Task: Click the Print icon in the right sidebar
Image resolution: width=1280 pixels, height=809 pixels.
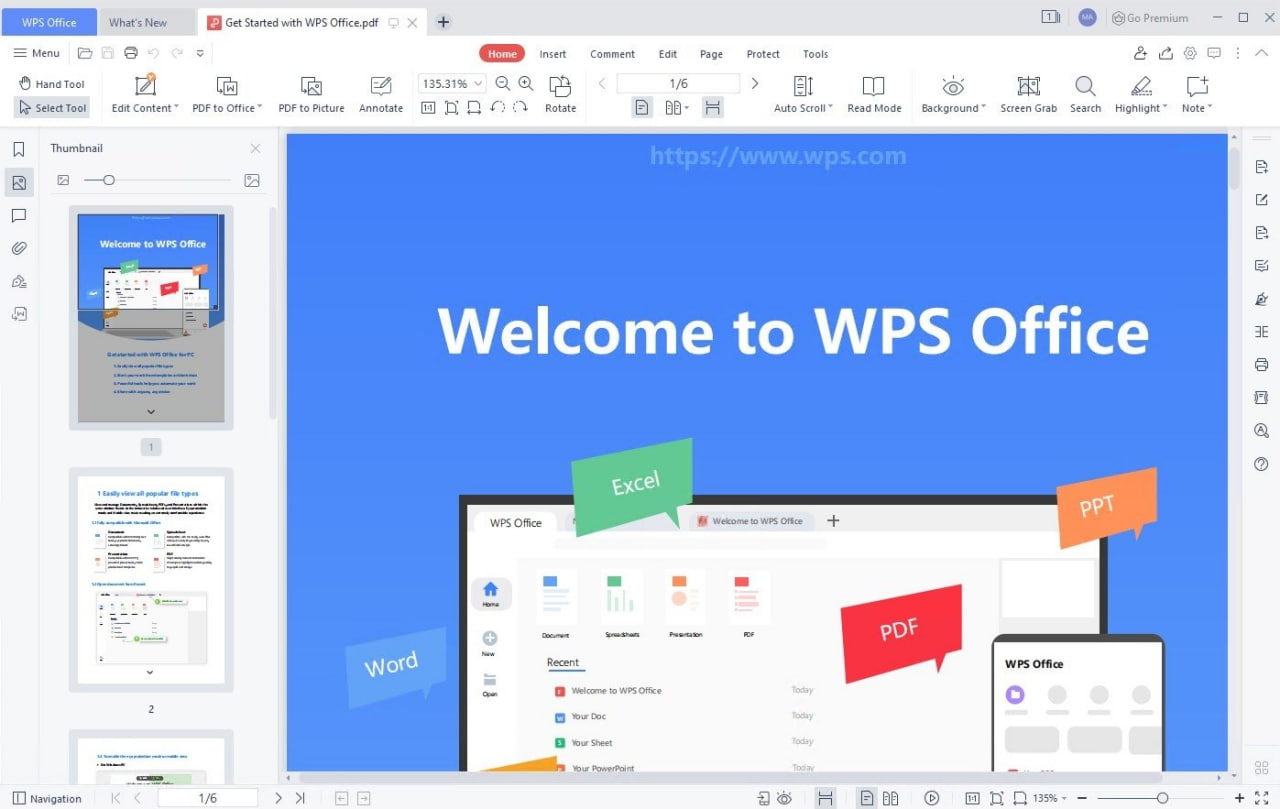Action: [1261, 364]
